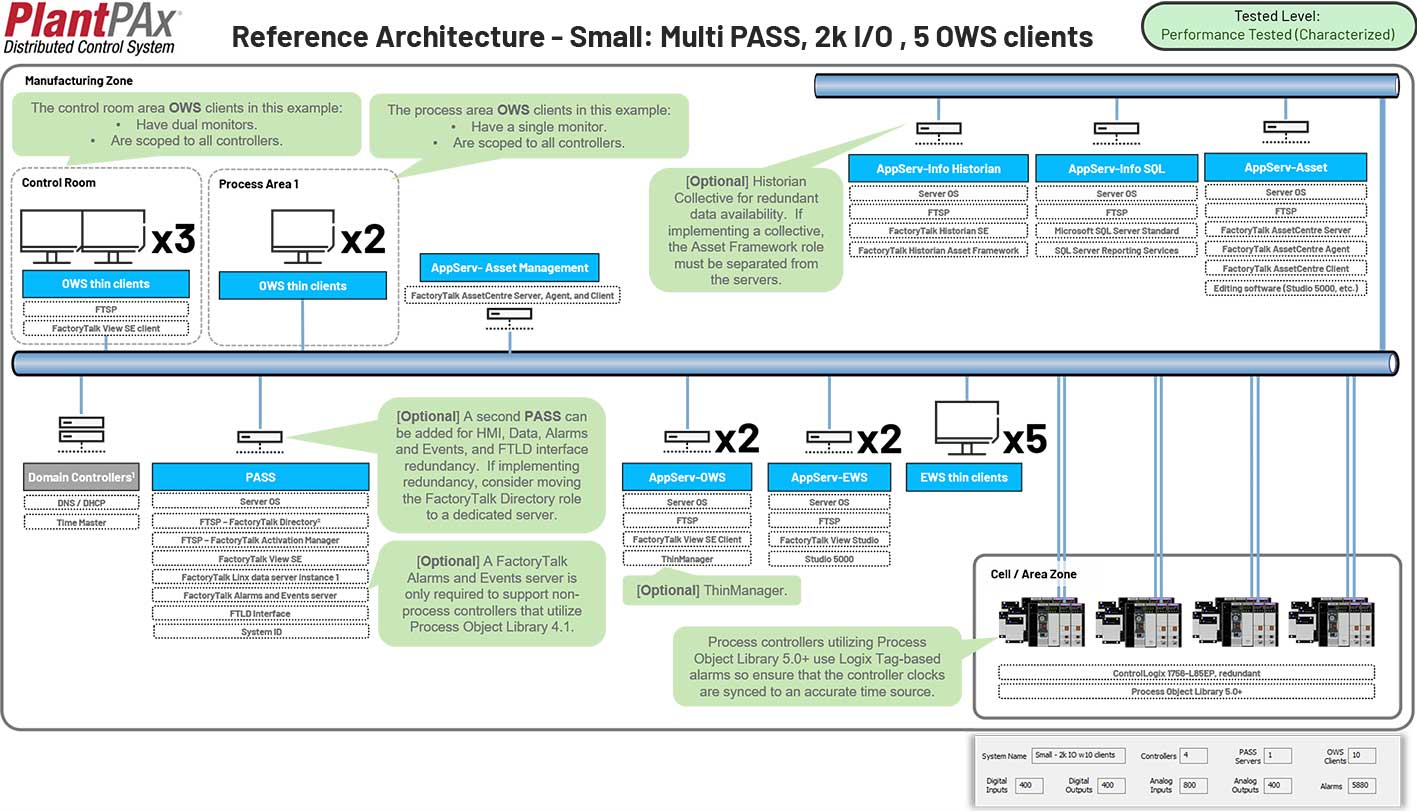Click the AppServ-EWS header
The image size is (1417, 811).
click(829, 477)
